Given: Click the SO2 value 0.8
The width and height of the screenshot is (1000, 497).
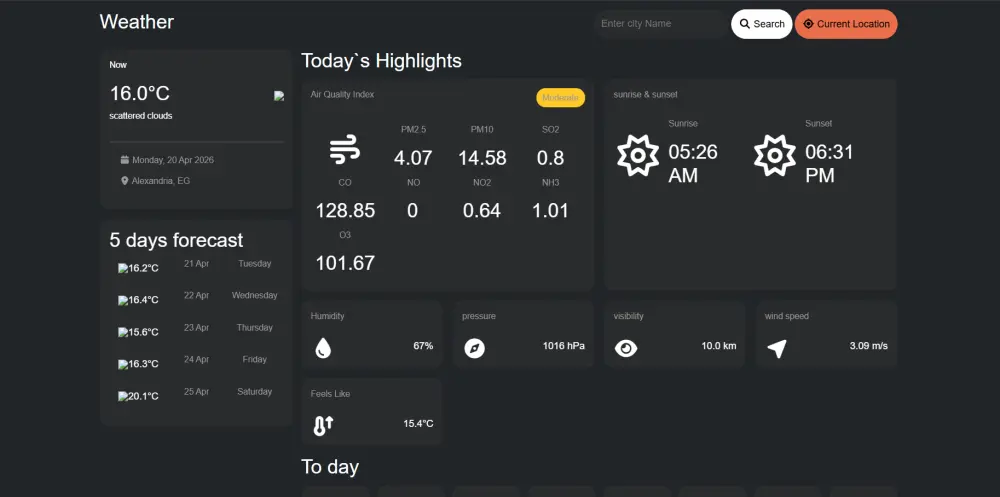Looking at the screenshot, I should tap(550, 158).
